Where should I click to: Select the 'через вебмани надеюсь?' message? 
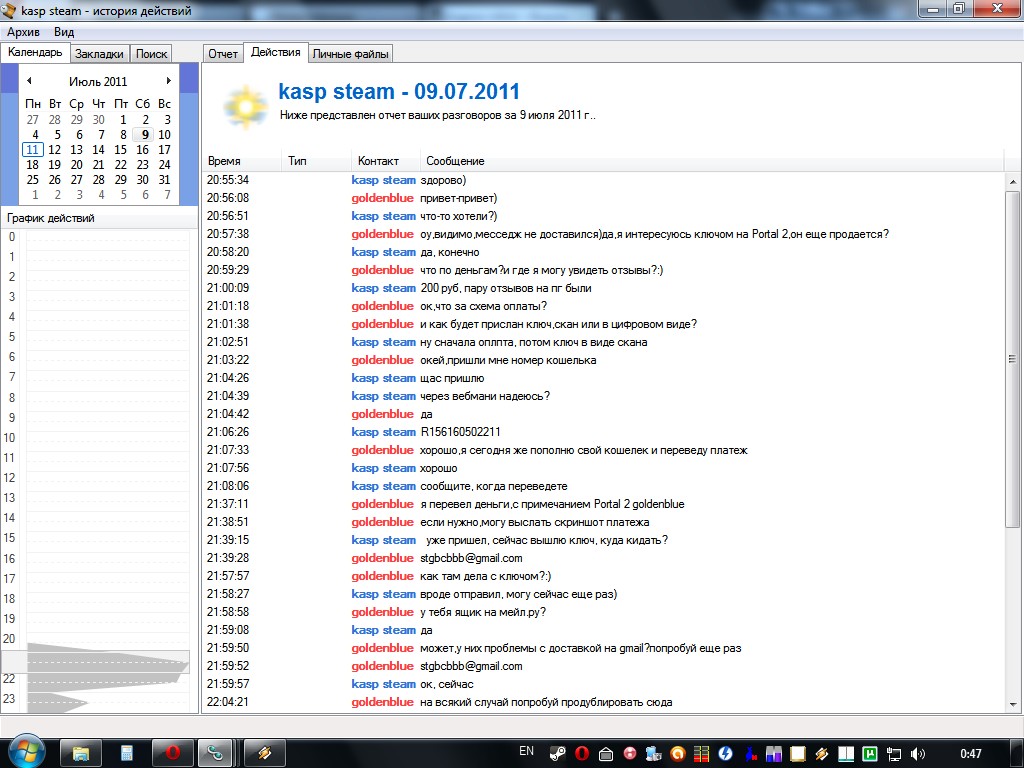[604, 396]
